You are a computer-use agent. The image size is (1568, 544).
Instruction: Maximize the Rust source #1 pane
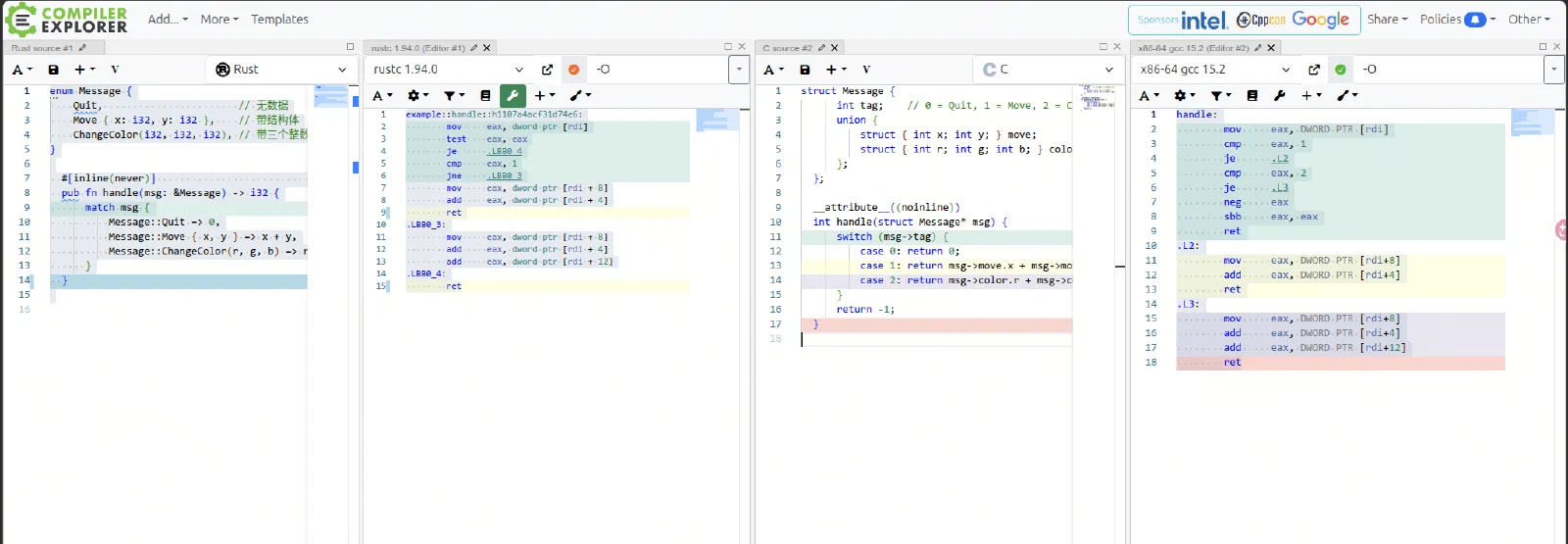pyautogui.click(x=350, y=46)
